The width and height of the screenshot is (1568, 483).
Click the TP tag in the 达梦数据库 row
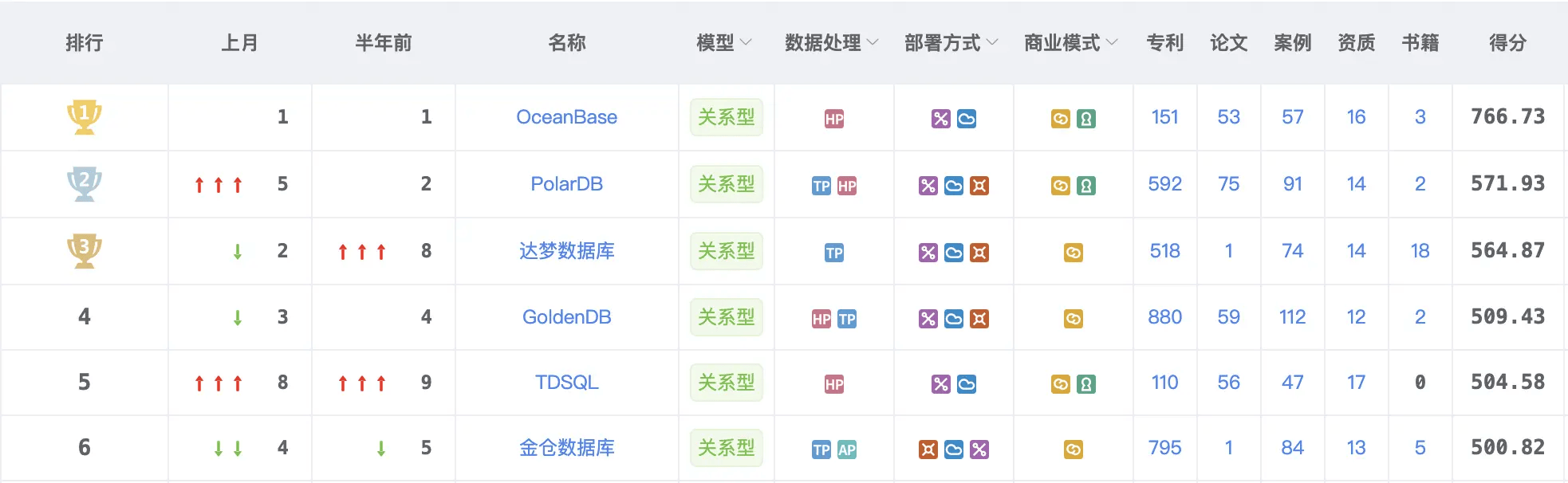coord(833,253)
